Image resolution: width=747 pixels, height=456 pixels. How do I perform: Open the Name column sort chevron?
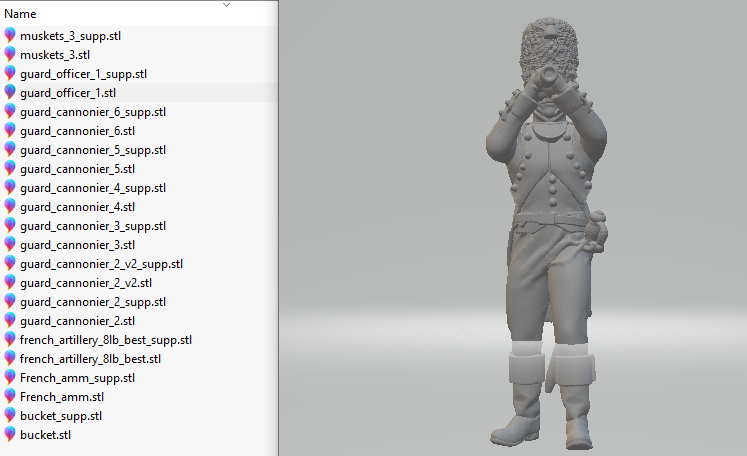pyautogui.click(x=226, y=5)
